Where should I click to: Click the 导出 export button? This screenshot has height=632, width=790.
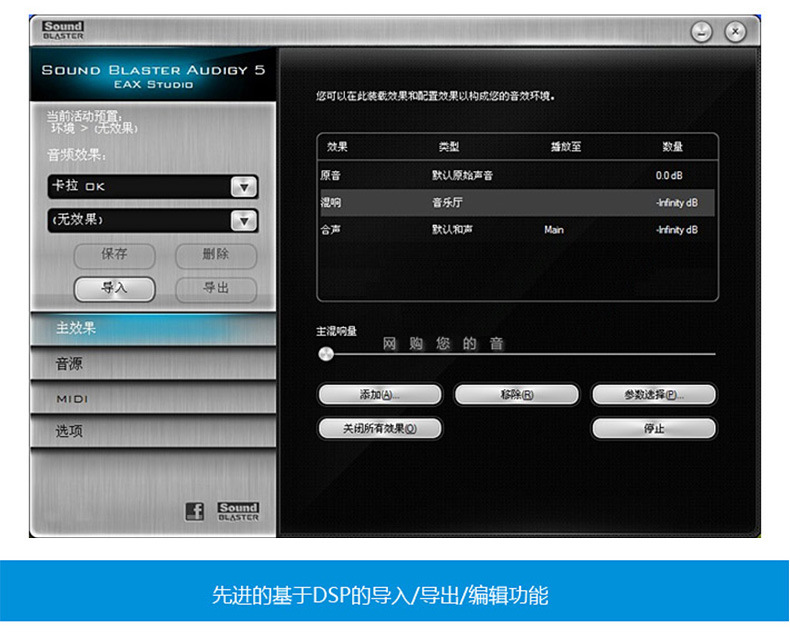click(216, 289)
